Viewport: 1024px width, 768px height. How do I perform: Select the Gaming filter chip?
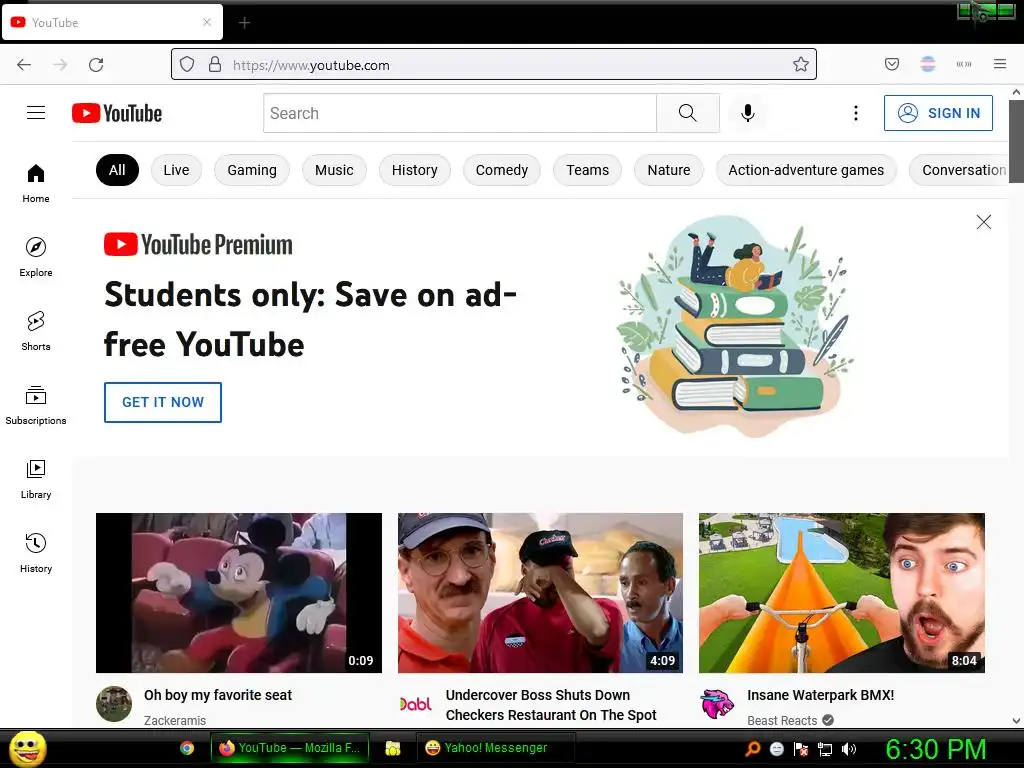252,170
